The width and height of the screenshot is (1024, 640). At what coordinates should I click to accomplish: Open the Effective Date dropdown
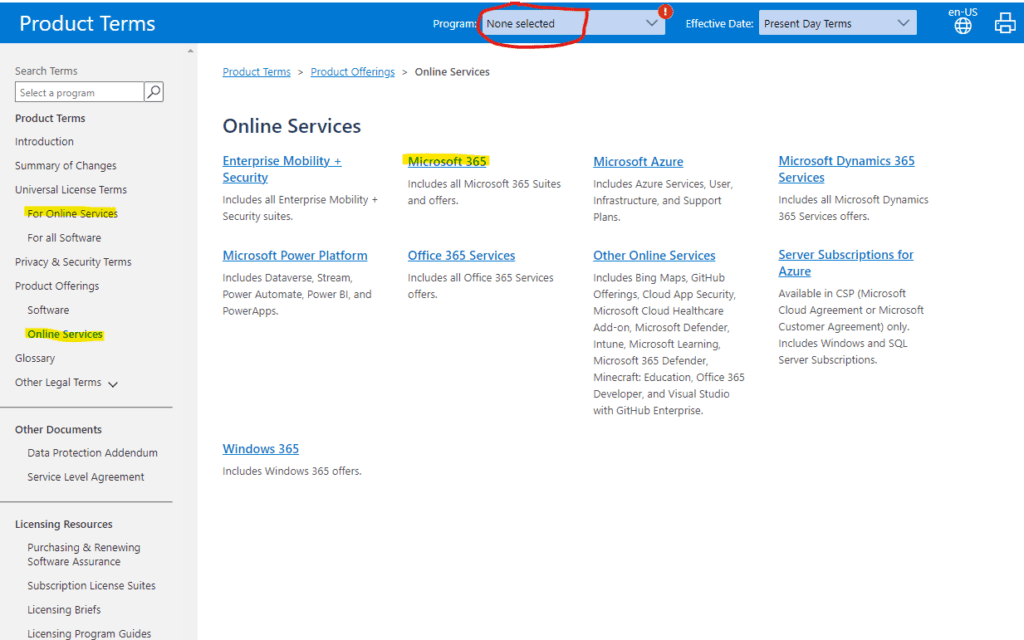[837, 24]
